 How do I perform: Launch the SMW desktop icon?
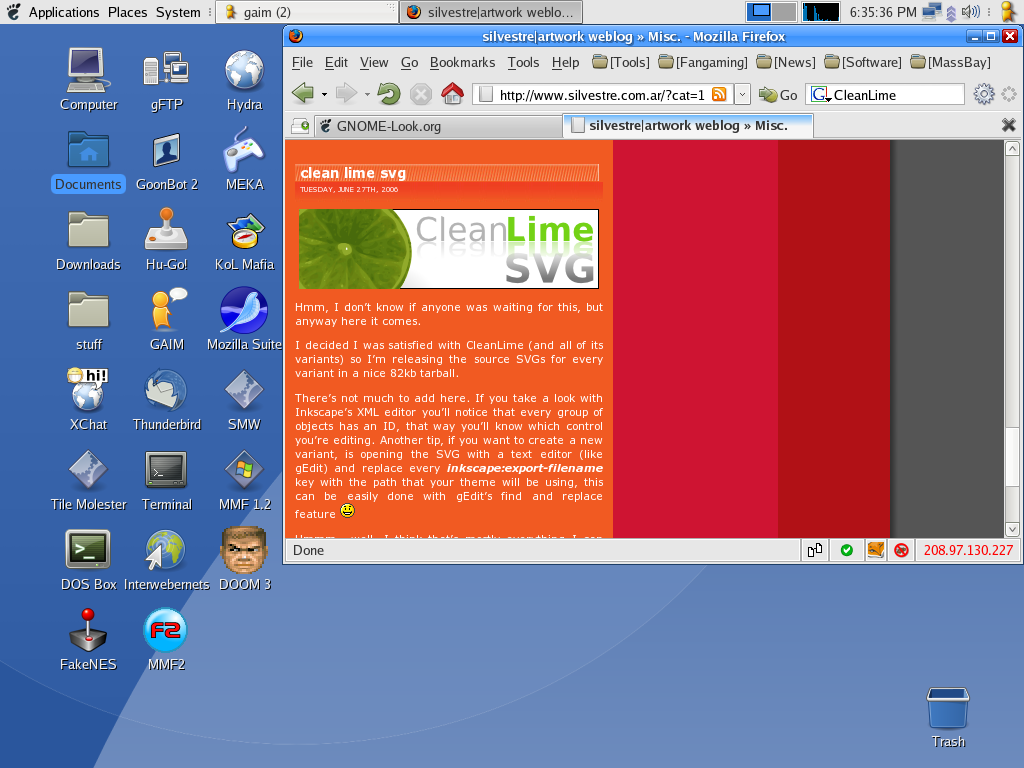coord(244,400)
